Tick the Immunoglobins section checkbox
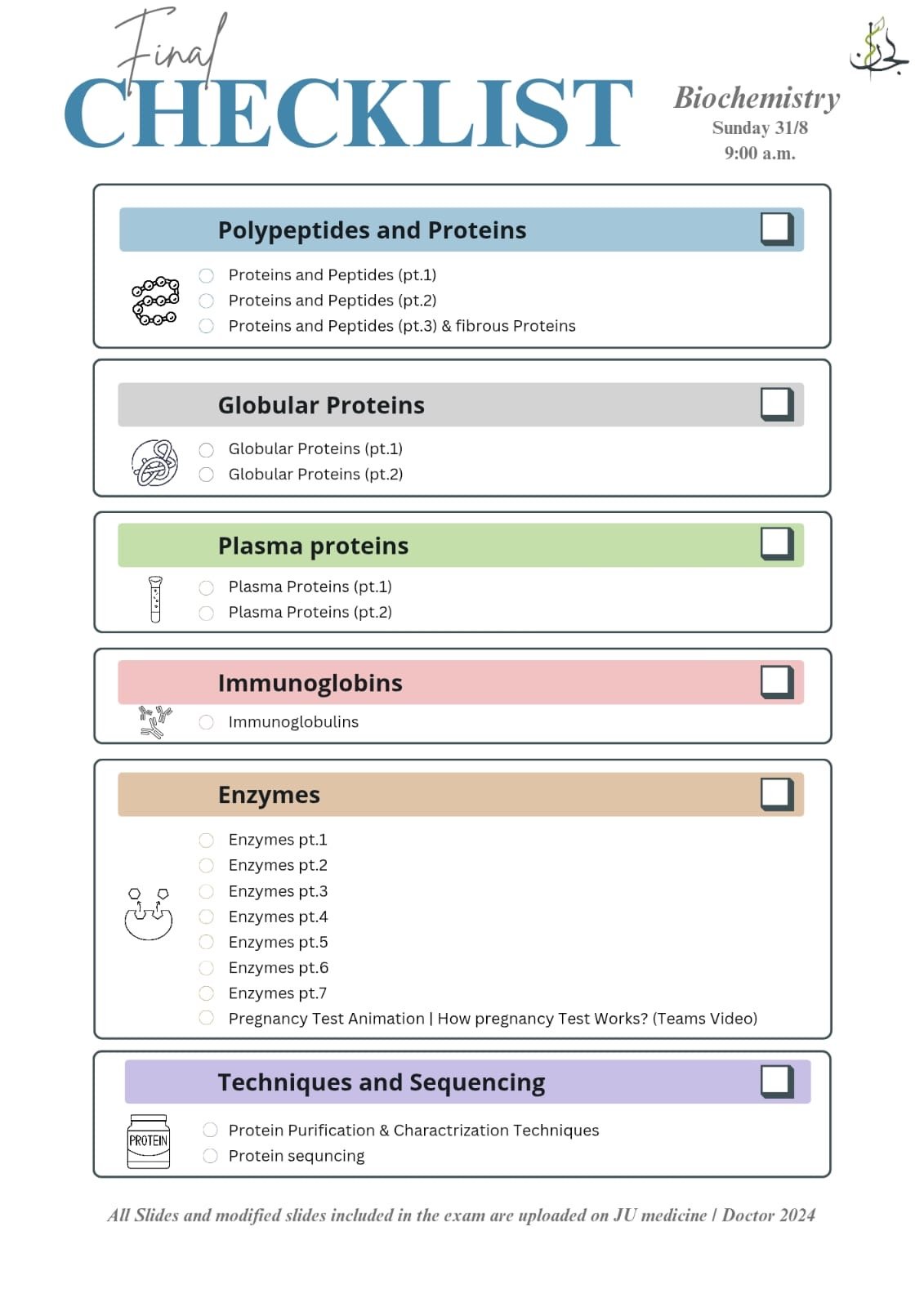 point(777,682)
